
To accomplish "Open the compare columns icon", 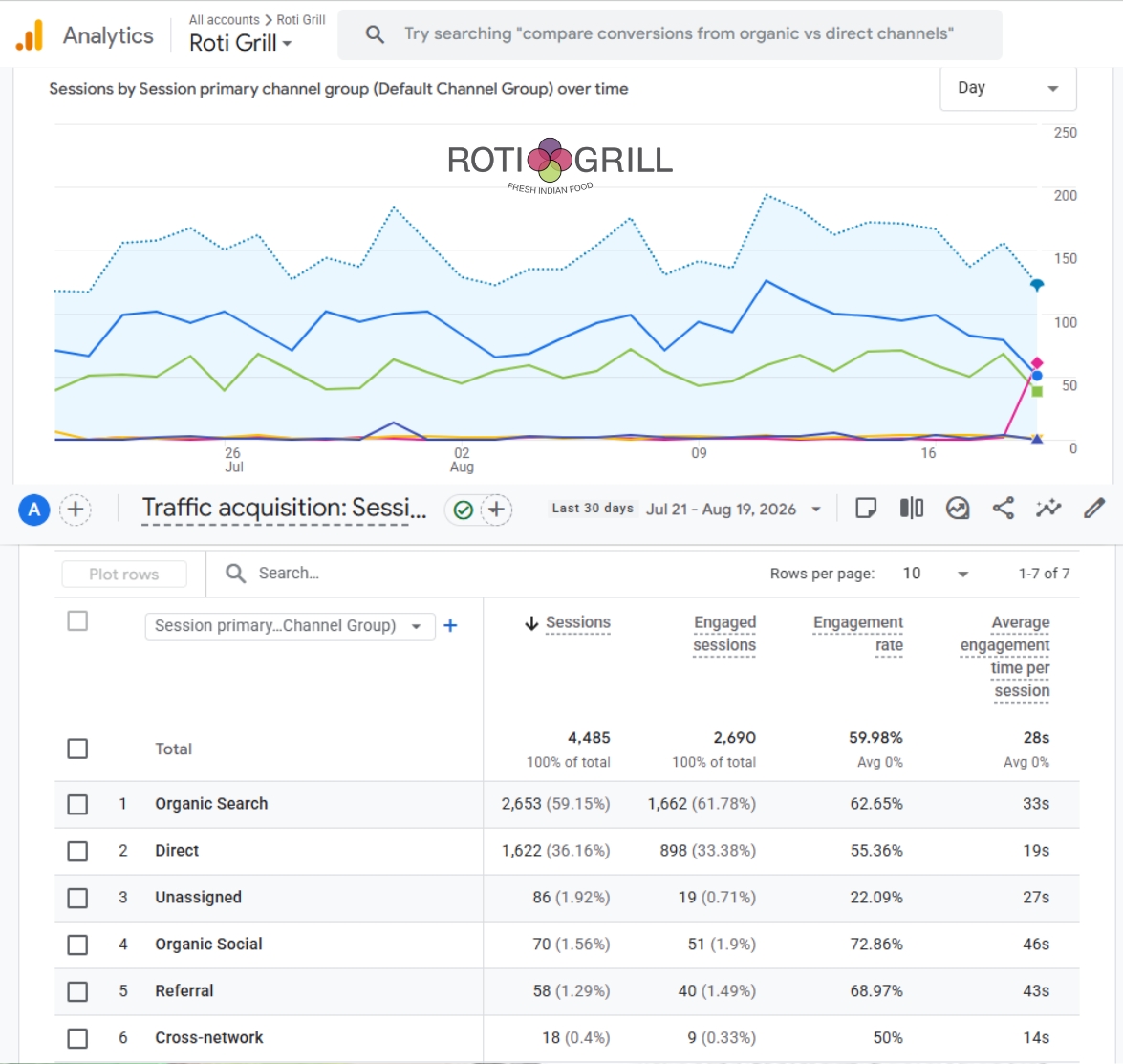I will [911, 509].
